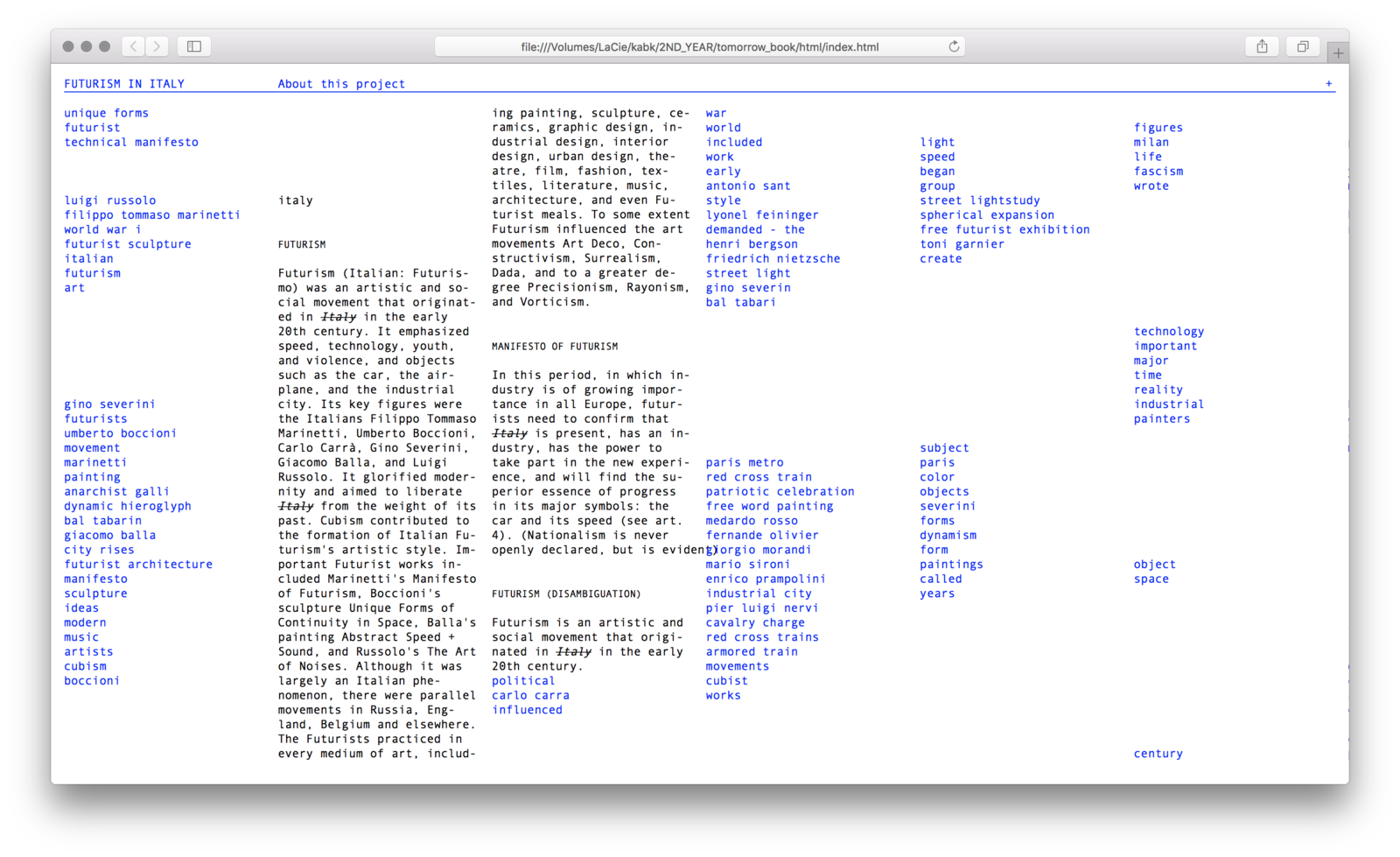Open the Share menu icon
The width and height of the screenshot is (1400, 857).
(1262, 46)
